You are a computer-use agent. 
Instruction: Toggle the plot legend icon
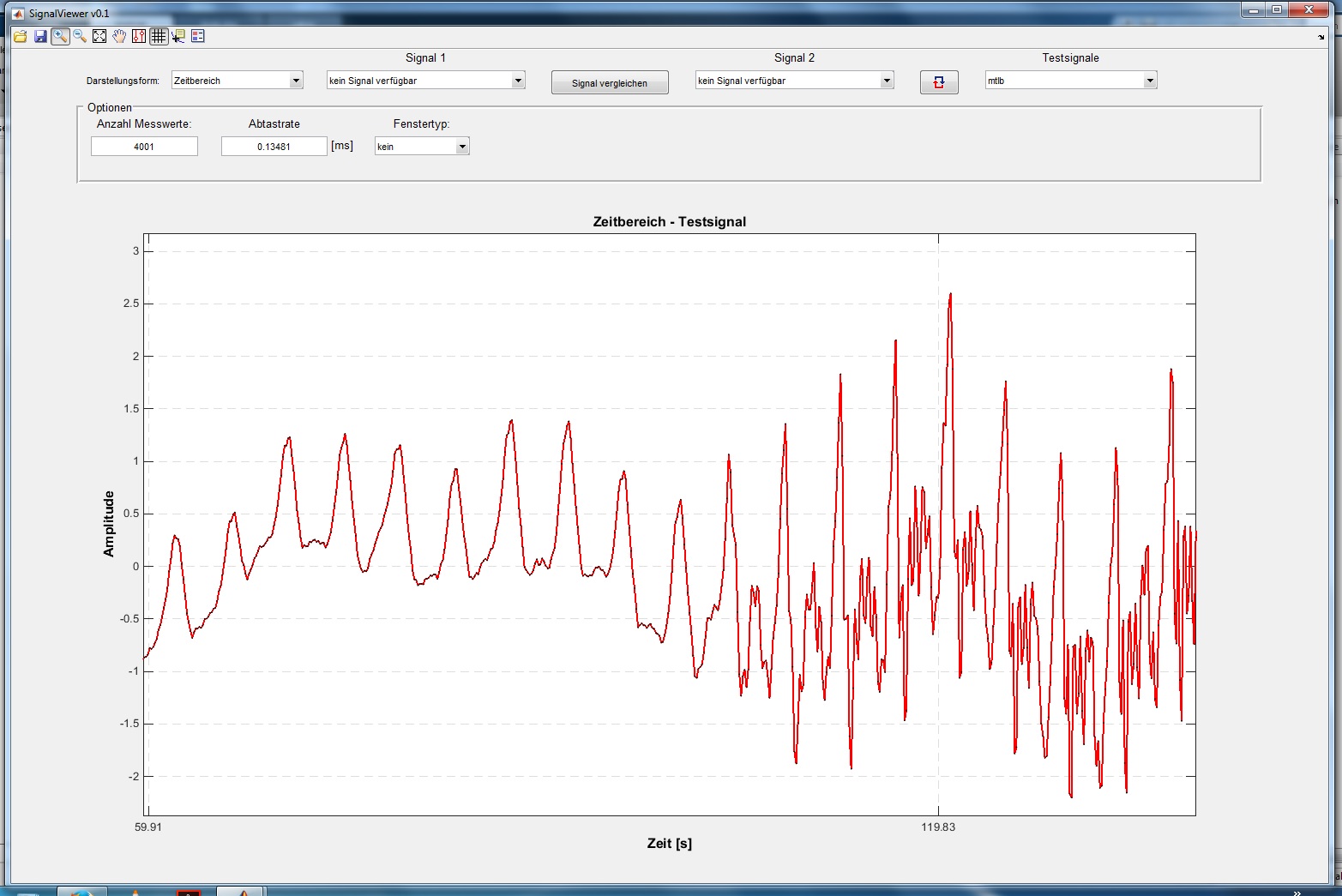(x=198, y=36)
